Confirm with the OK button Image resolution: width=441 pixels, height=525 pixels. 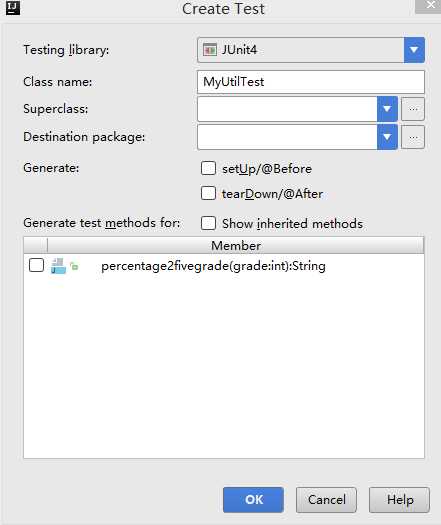253,500
